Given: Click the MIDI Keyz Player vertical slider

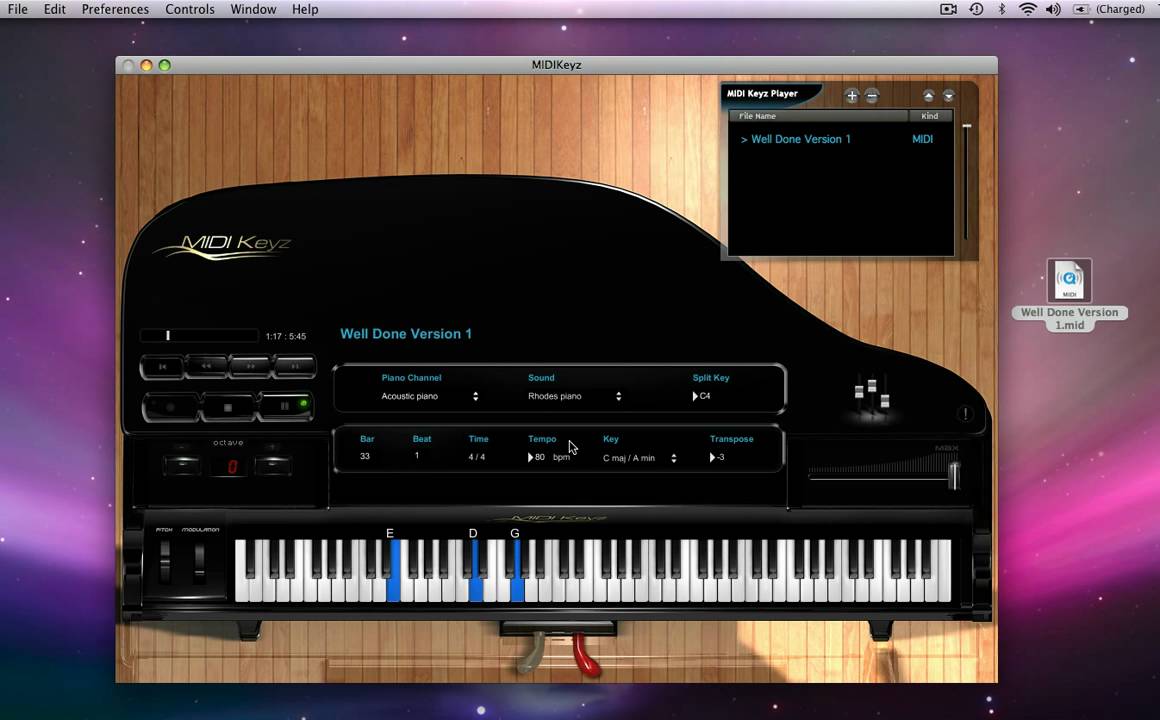Looking at the screenshot, I should 966,182.
